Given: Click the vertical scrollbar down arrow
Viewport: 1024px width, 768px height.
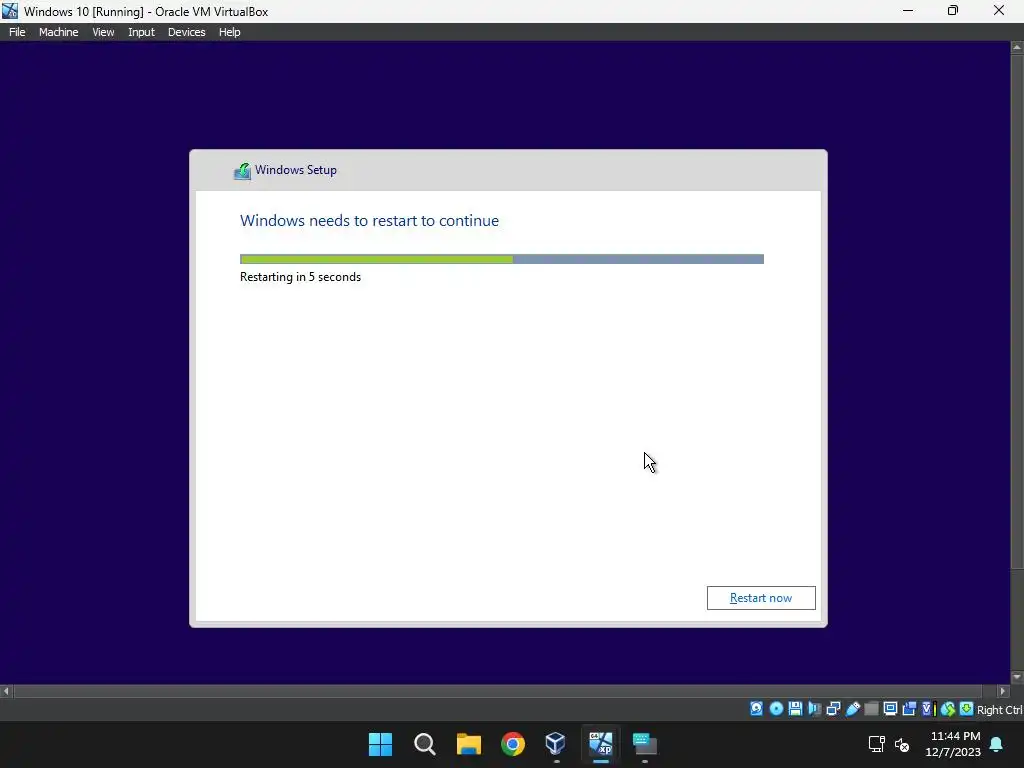Looking at the screenshot, I should [1017, 677].
